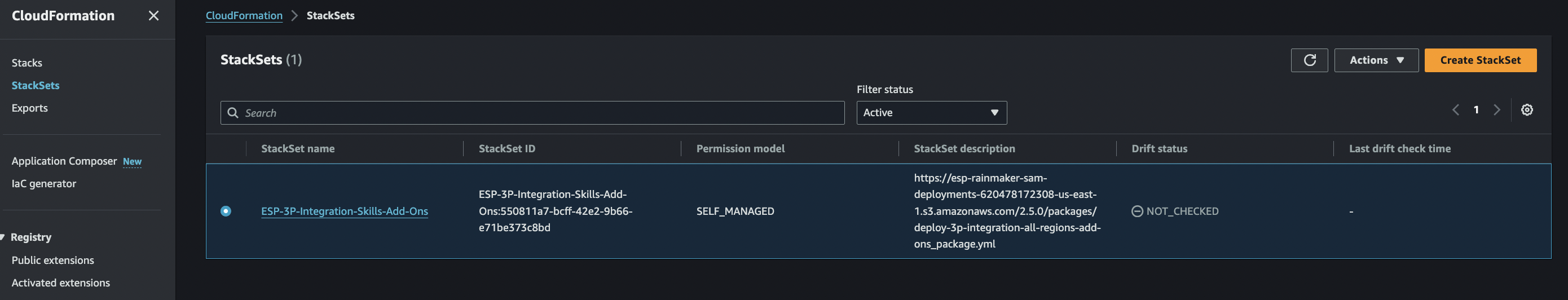Open table preferences gear icon
Viewport: 1568px width, 300px height.
click(1527, 110)
